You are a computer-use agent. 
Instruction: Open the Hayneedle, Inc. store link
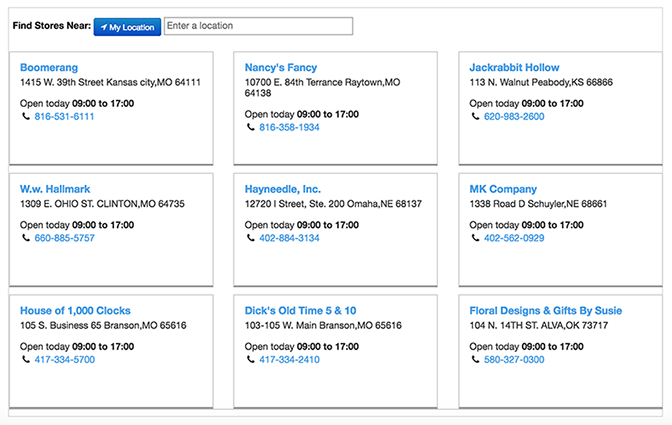pos(282,189)
